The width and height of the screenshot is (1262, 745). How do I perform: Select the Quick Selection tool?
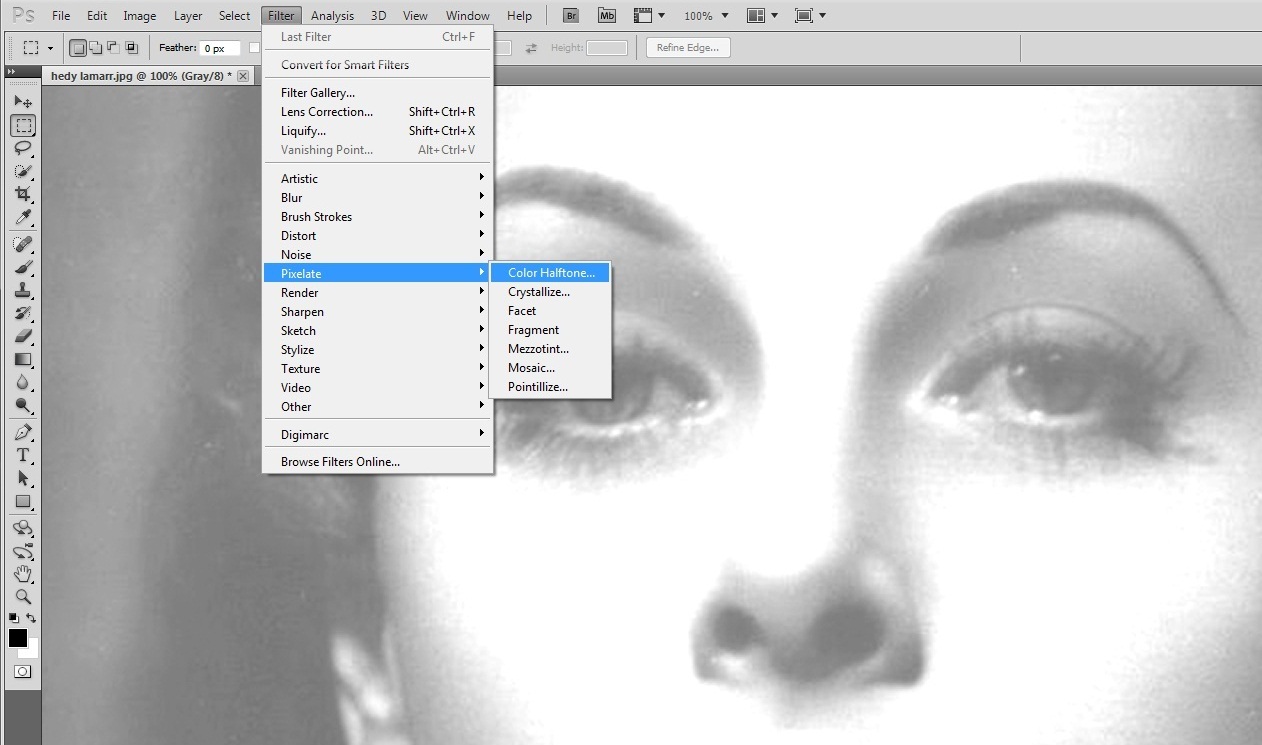23,171
